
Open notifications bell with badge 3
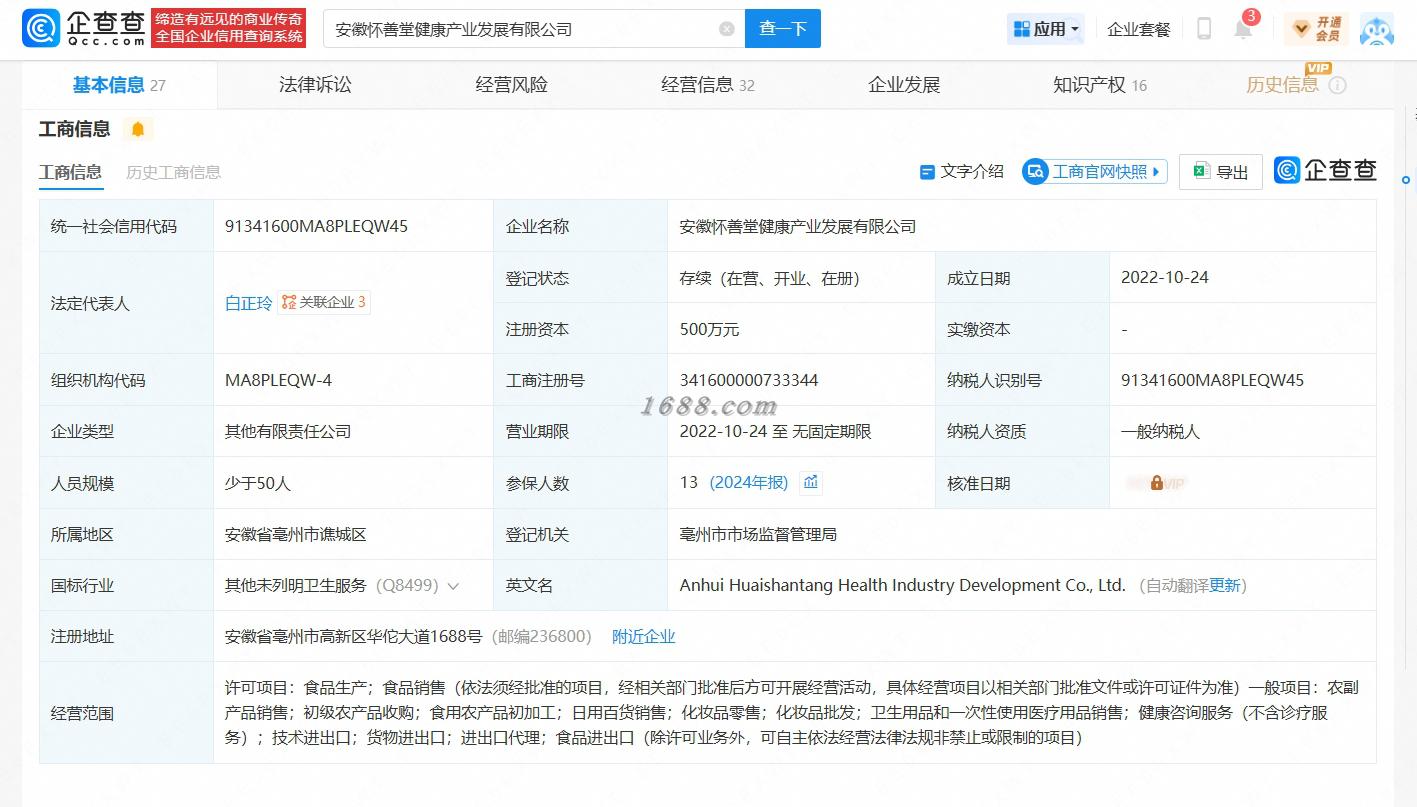[1243, 27]
